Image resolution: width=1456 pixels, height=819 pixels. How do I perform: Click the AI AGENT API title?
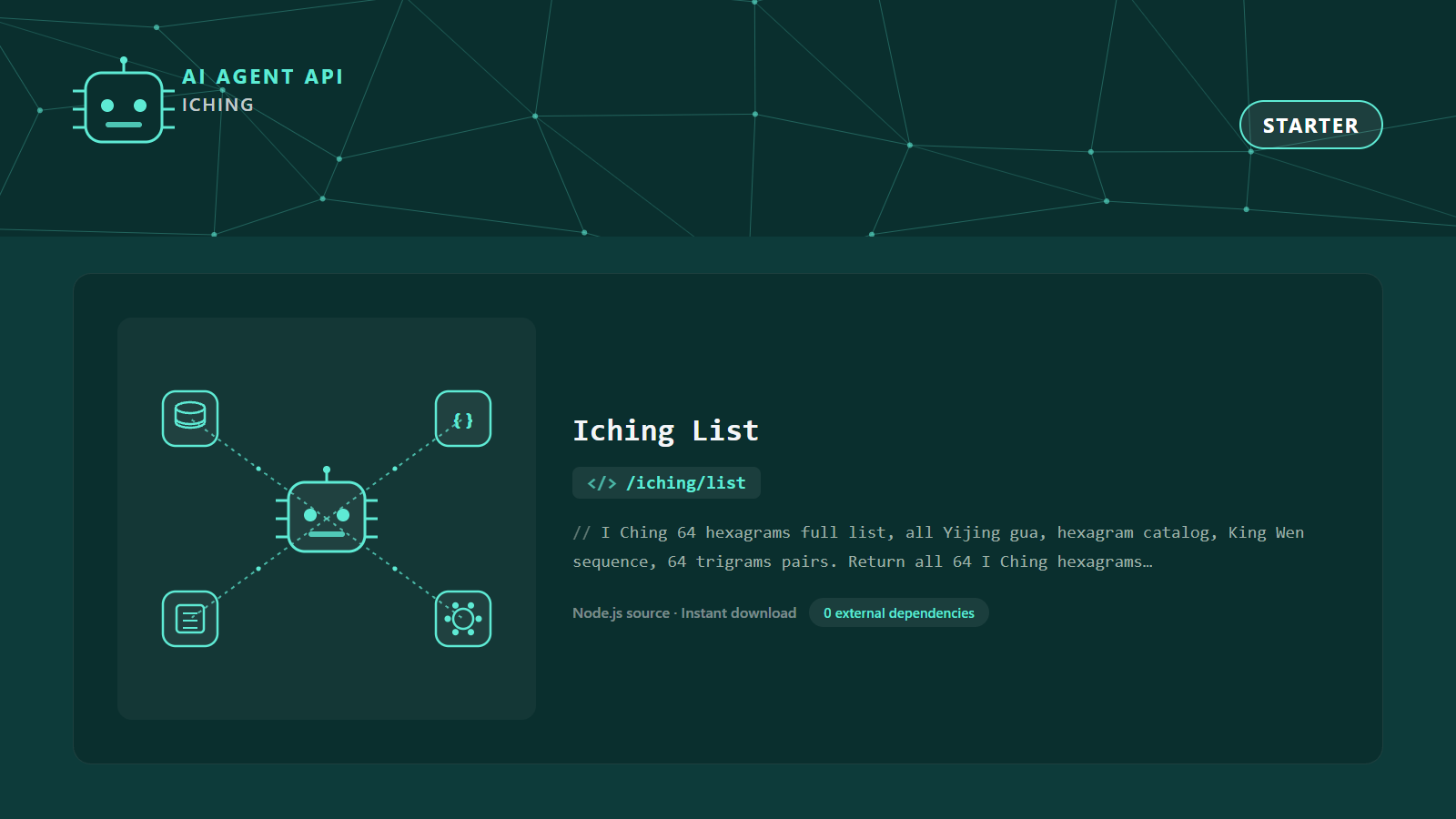pos(263,76)
